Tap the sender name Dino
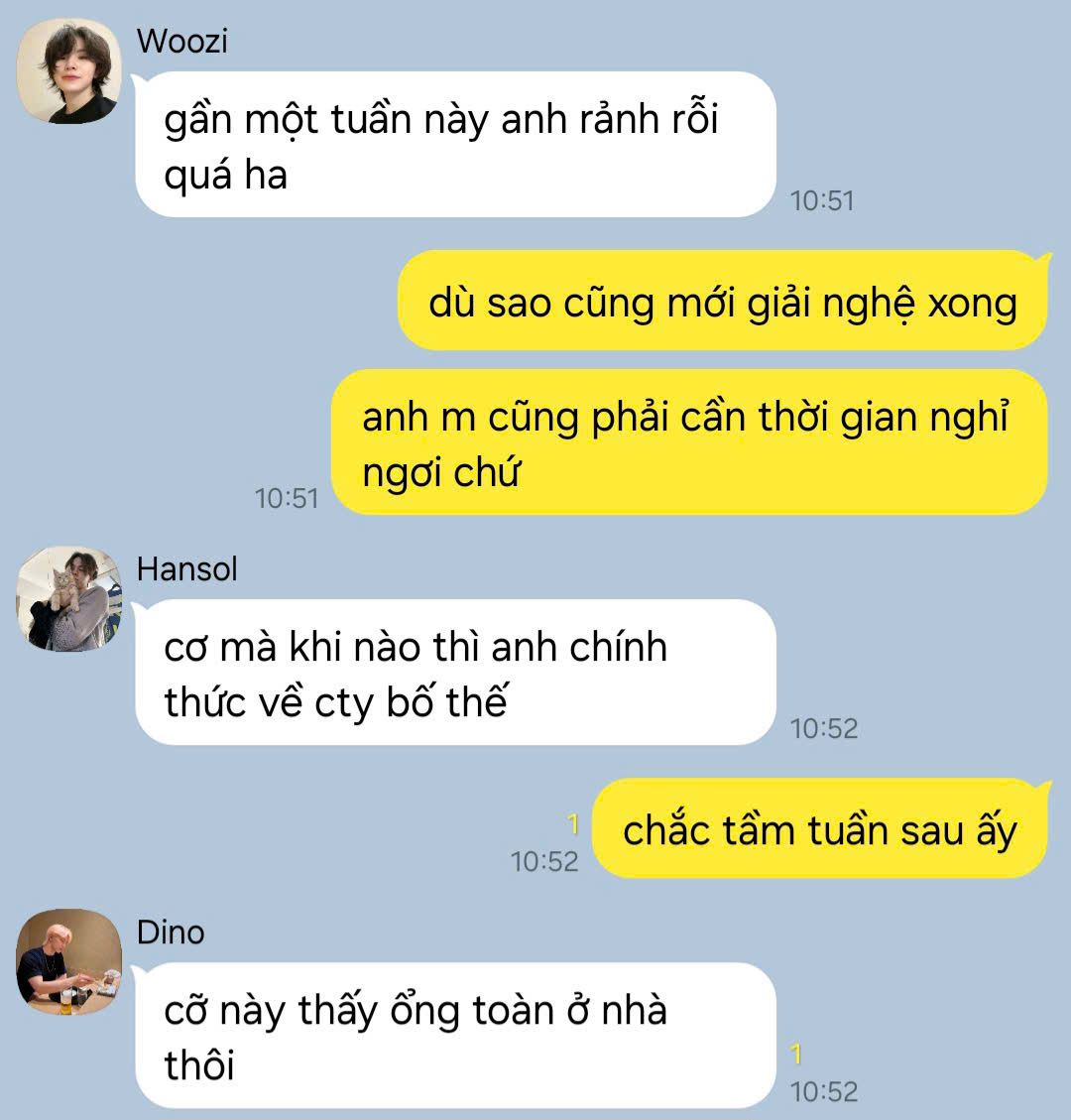Viewport: 1071px width, 1120px height. (171, 933)
